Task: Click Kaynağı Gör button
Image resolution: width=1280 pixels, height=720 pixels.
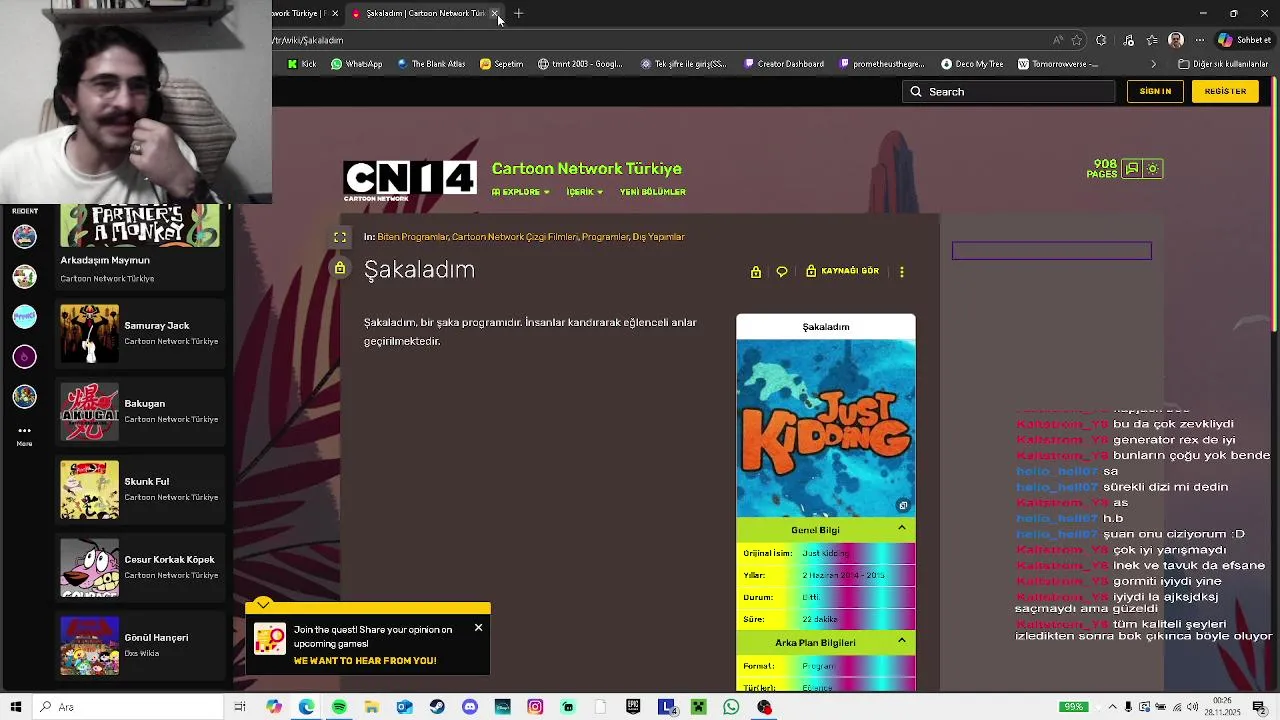Action: (x=842, y=271)
